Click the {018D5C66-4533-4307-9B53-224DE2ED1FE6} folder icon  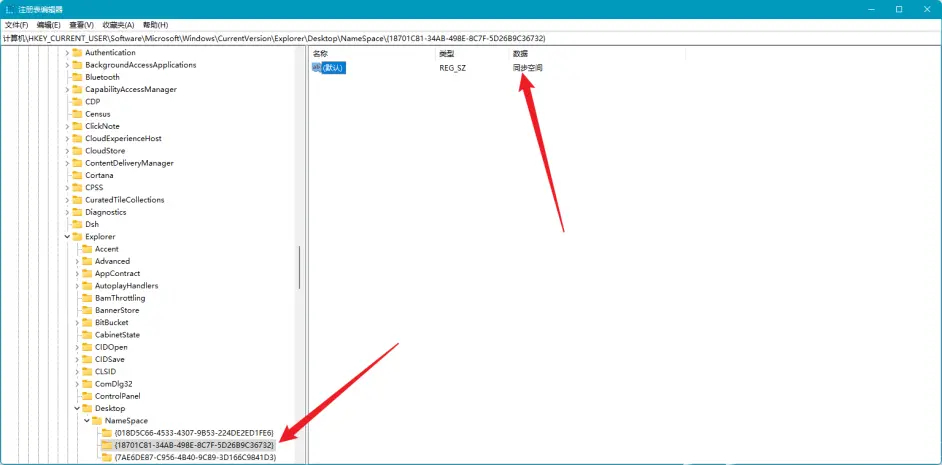[x=106, y=433]
